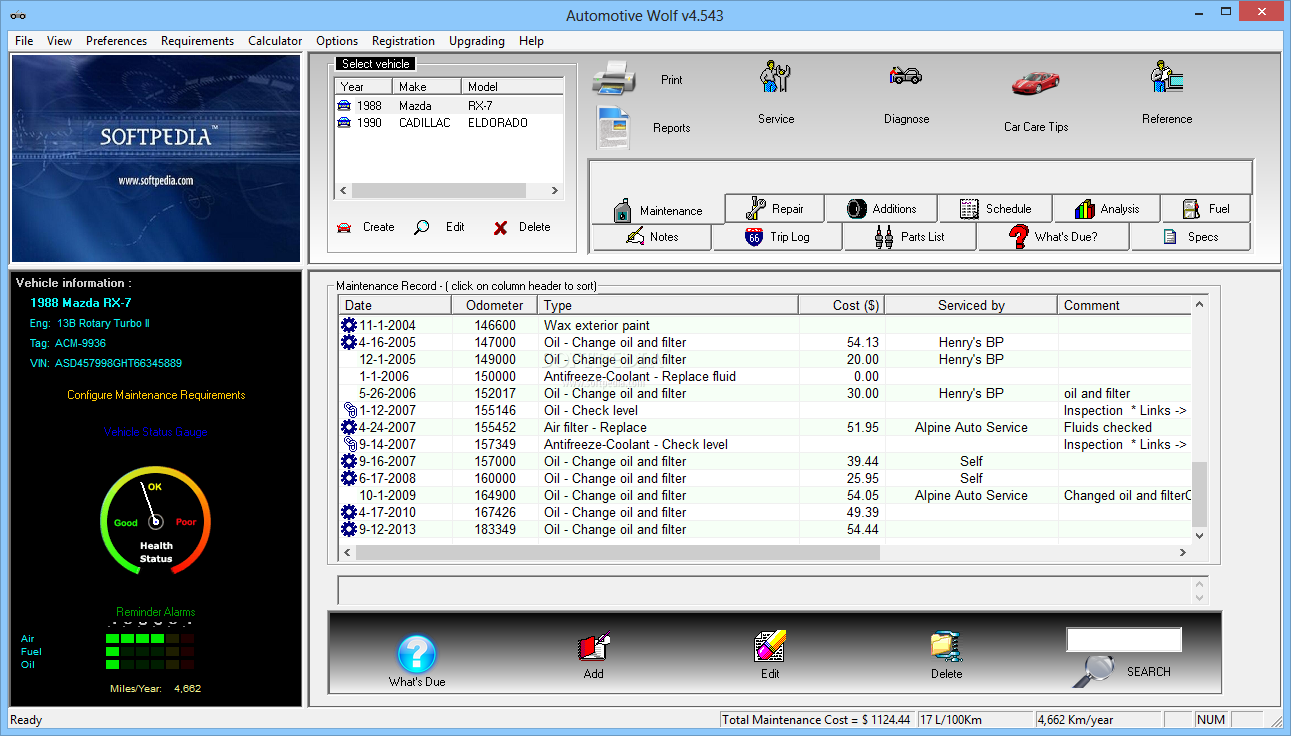This screenshot has height=736, width=1291.
Task: Click the Delete vehicle red X icon
Action: [500, 228]
